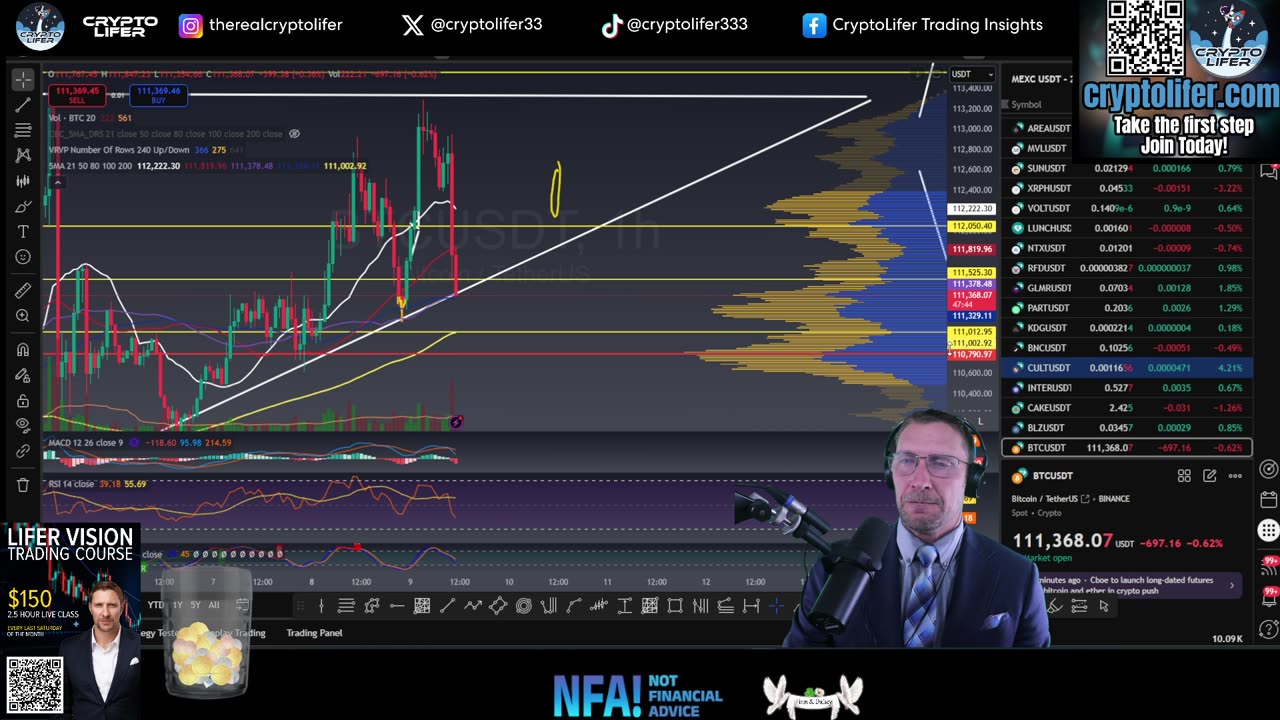Select CAKEUSDT in the watchlist

tap(1126, 408)
